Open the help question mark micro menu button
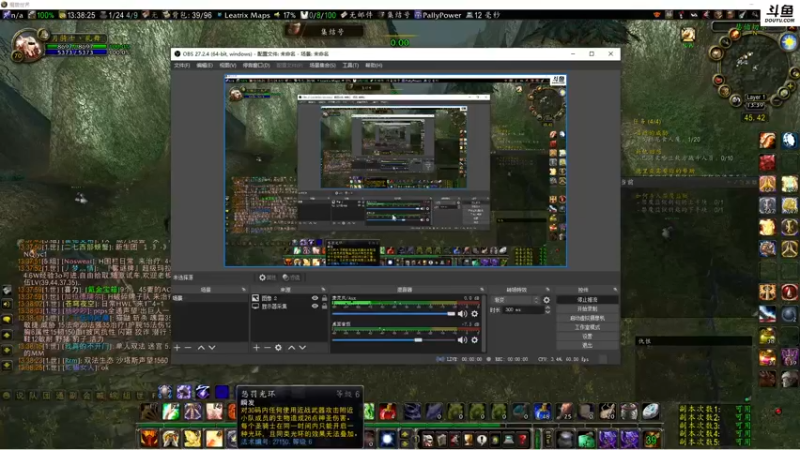This screenshot has width=800, height=450. coord(522,439)
